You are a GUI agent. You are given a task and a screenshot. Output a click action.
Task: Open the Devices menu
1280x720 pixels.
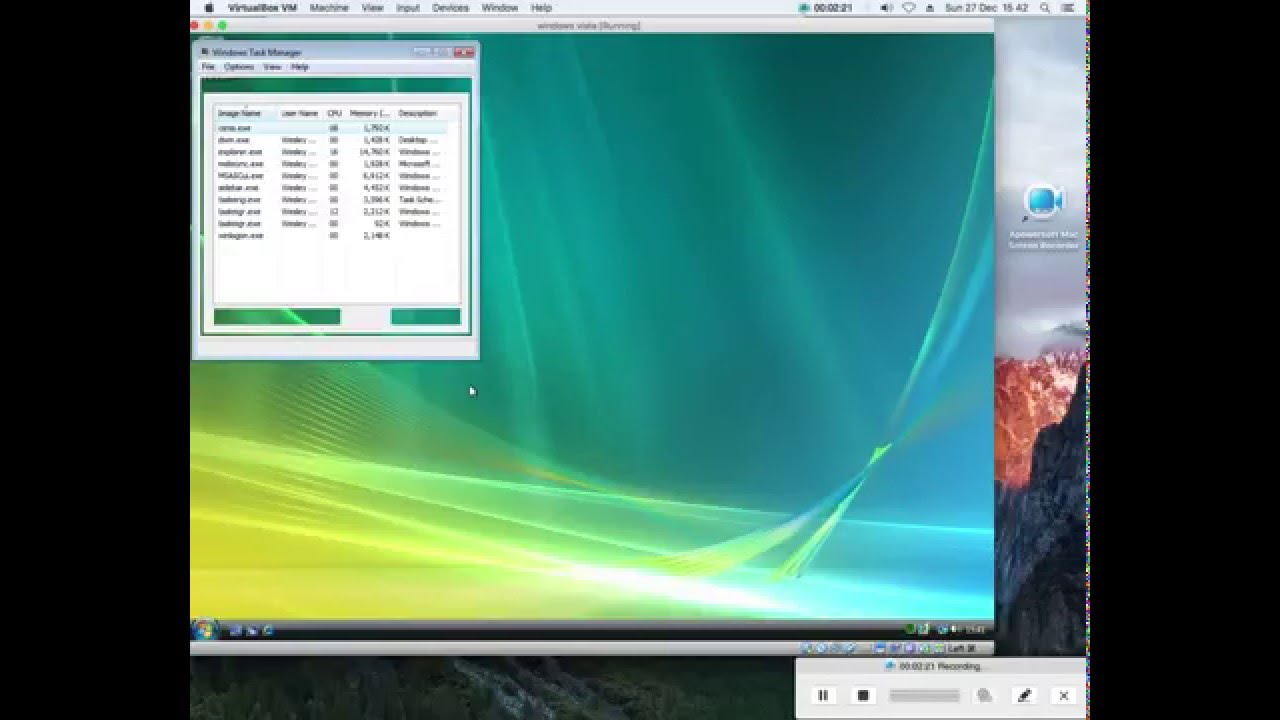(x=450, y=7)
